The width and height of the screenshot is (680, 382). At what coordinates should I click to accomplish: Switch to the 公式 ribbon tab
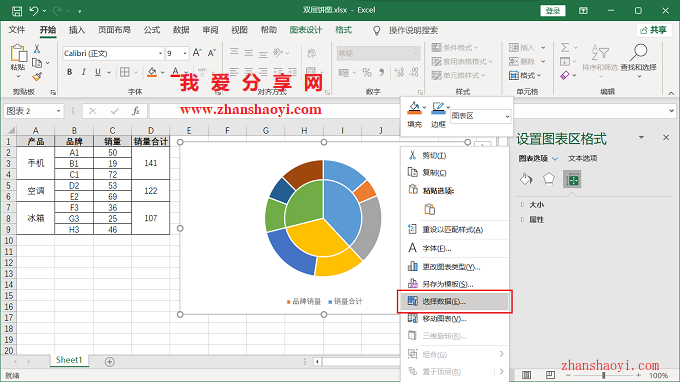152,30
